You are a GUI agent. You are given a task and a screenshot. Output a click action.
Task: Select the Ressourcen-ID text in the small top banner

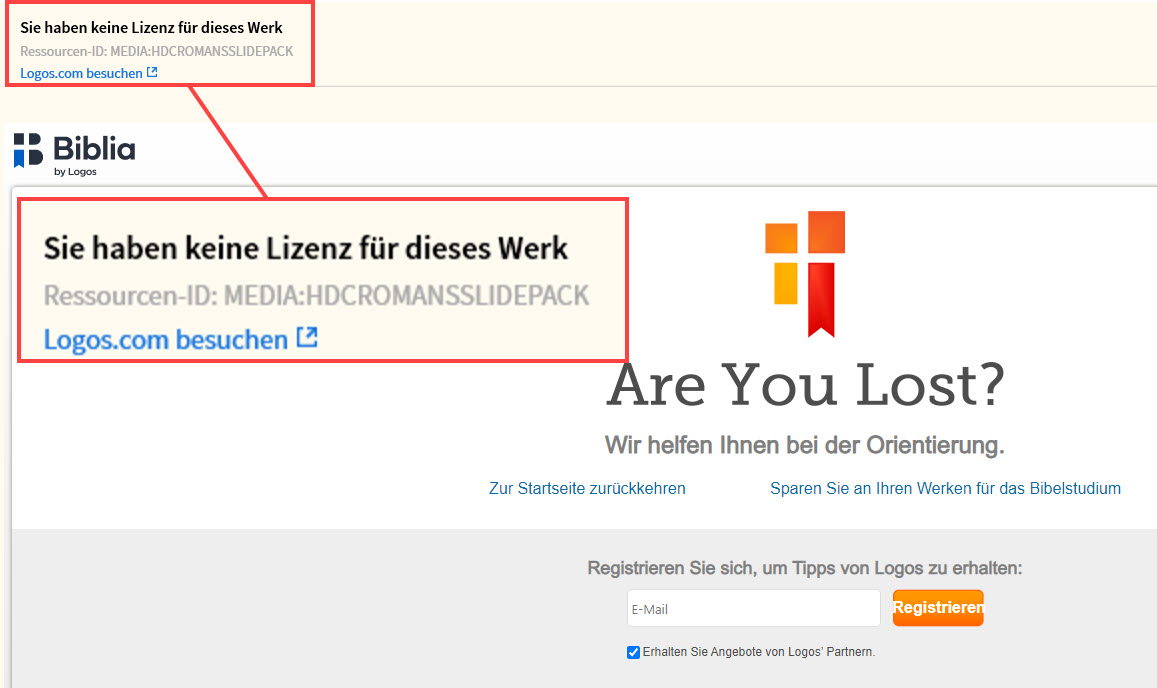[156, 51]
